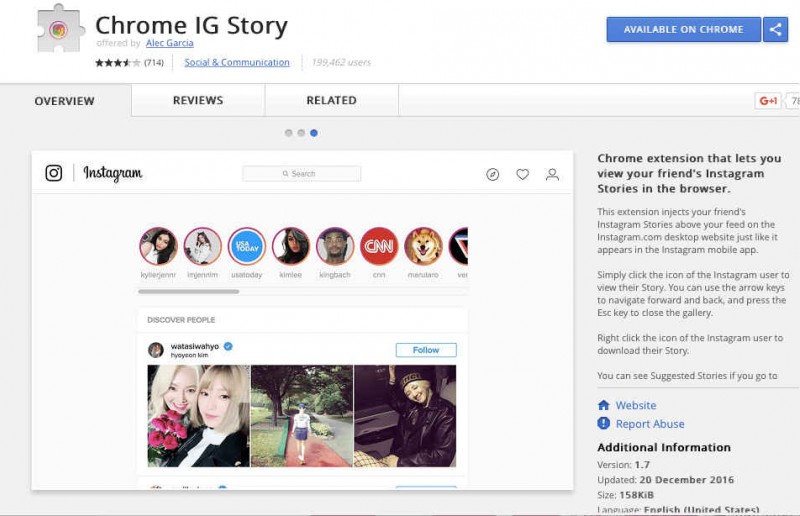Screen dimensions: 800x516
Task: Click the Chrome IG Story puzzle icon
Action: pos(60,29)
